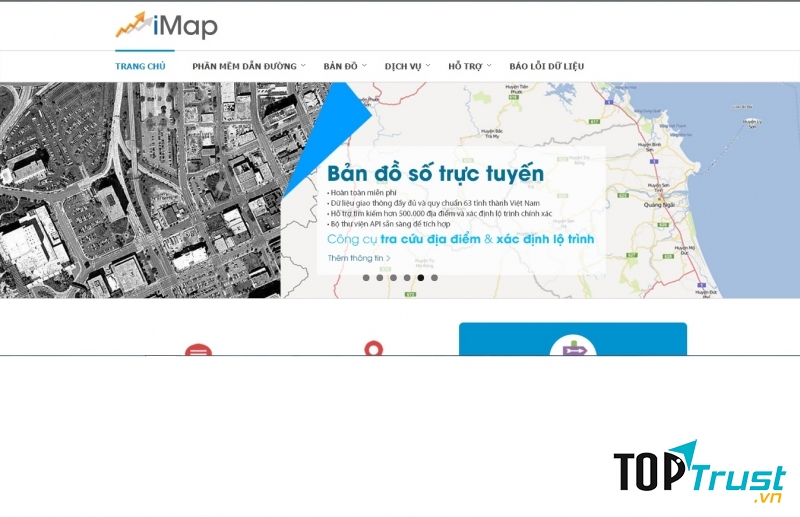Select the active fifth carousel dot
The height and width of the screenshot is (517, 800).
click(x=421, y=278)
